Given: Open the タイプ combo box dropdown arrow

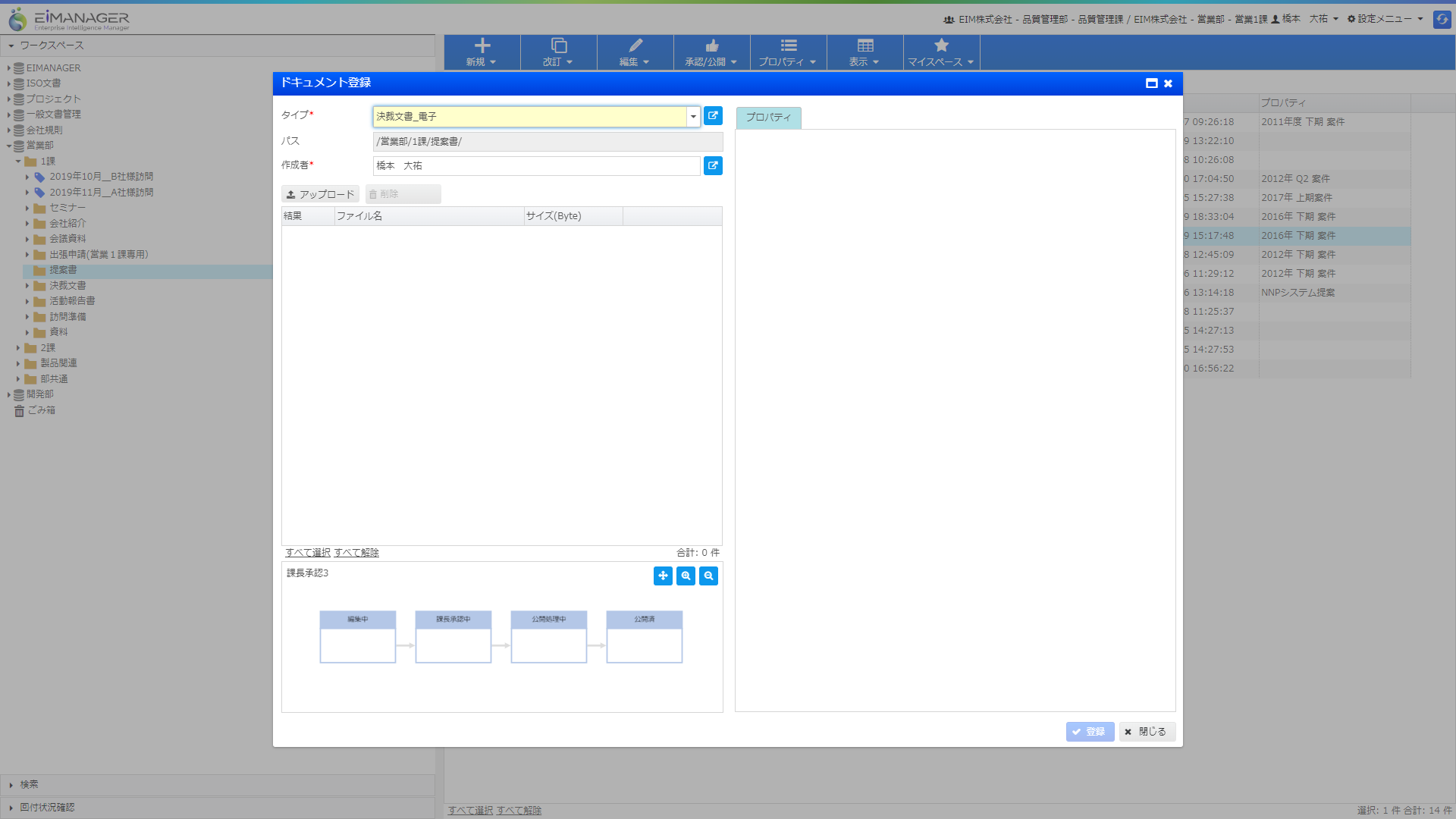Looking at the screenshot, I should tap(693, 117).
